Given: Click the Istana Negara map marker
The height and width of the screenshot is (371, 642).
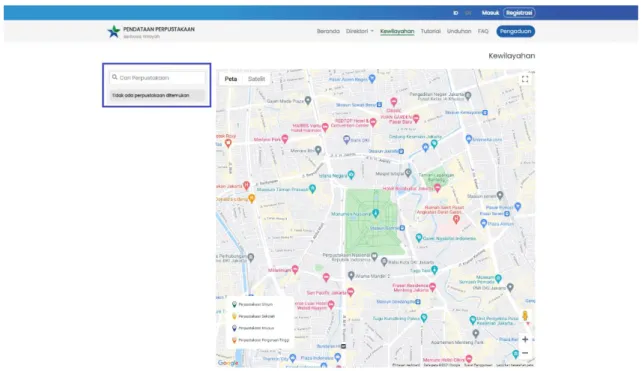Looking at the screenshot, I should [351, 175].
